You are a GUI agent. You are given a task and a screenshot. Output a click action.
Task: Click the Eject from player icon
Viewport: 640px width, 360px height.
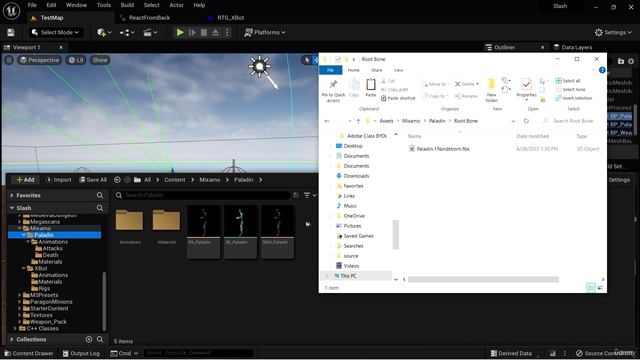pyautogui.click(x=215, y=32)
